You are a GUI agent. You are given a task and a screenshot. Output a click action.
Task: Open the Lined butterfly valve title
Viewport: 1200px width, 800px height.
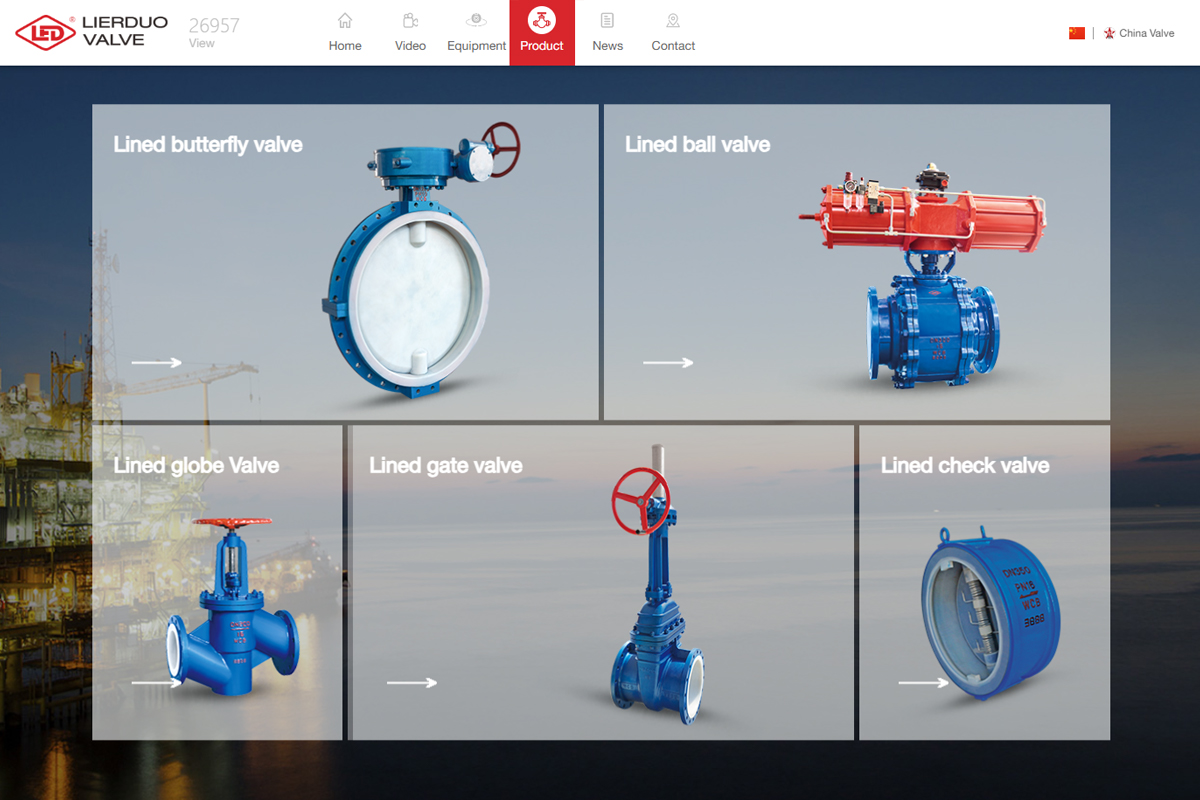click(x=208, y=145)
